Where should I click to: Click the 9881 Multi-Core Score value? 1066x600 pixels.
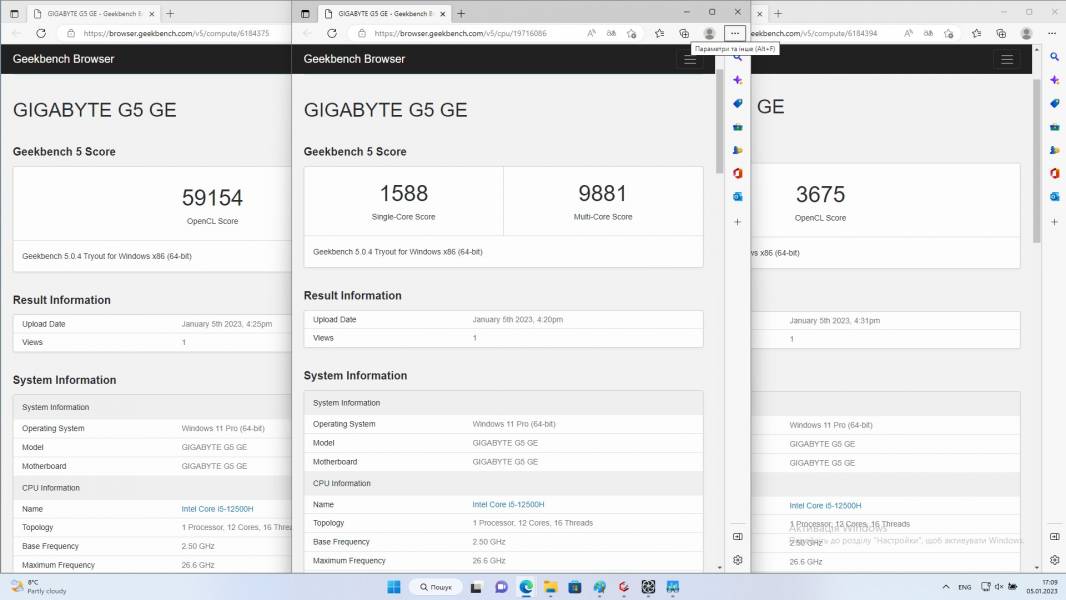tap(602, 194)
